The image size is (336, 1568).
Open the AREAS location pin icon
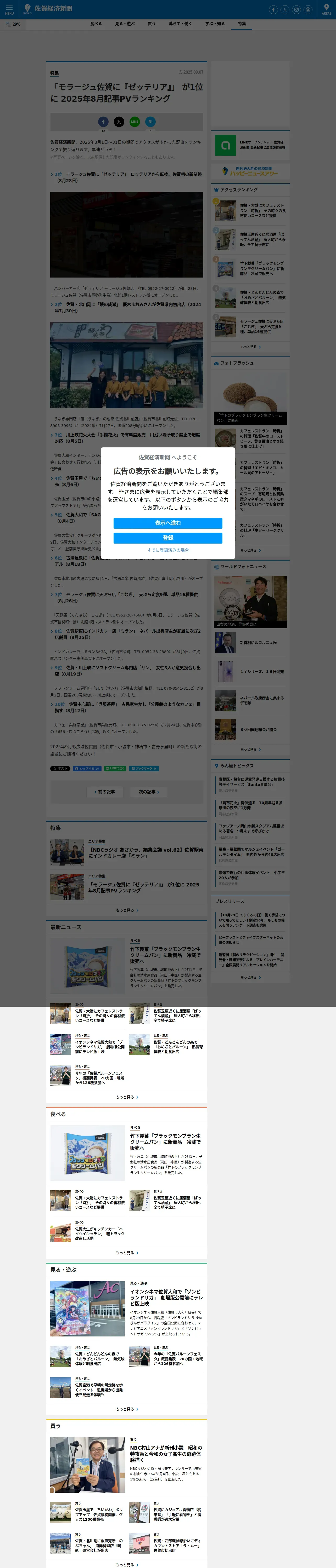pos(327,9)
